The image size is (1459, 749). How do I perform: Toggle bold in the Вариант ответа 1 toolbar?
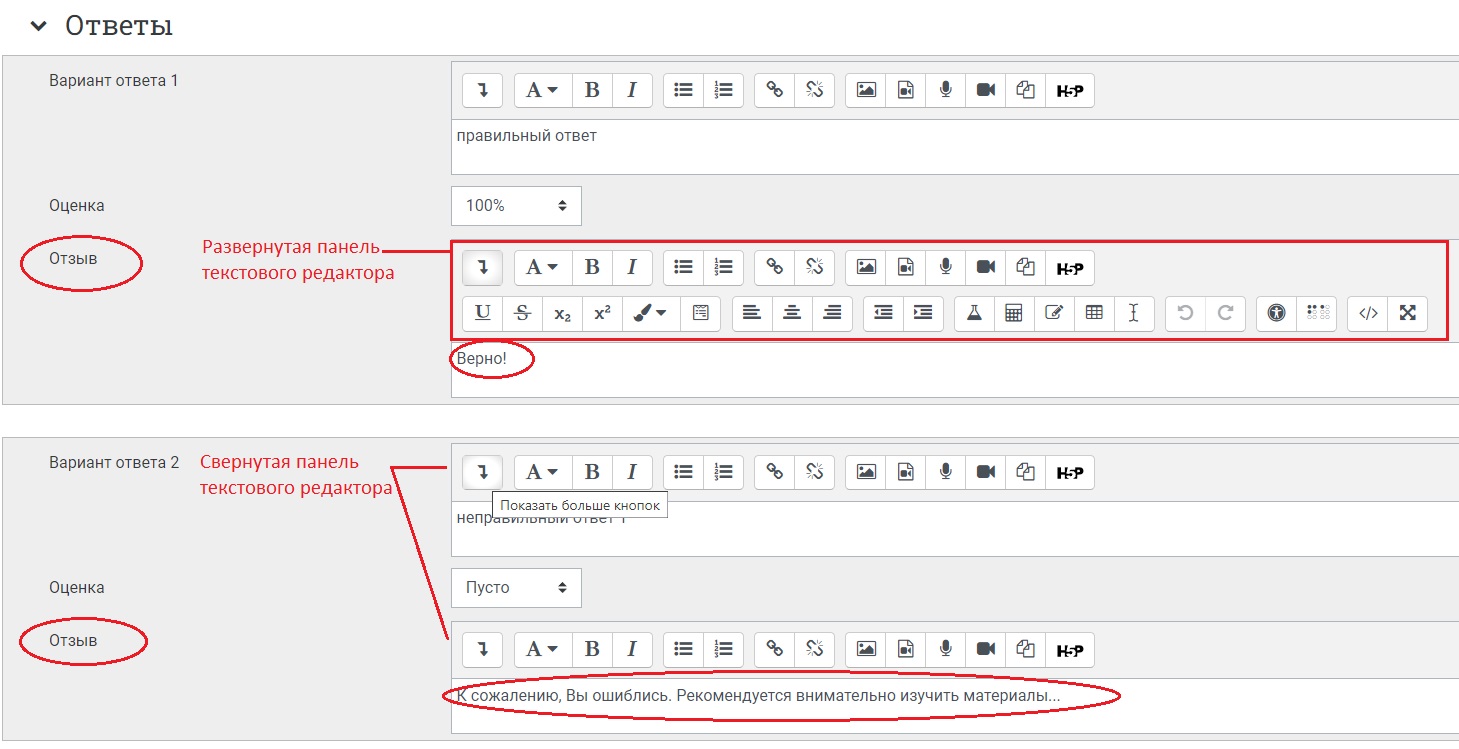coord(592,90)
